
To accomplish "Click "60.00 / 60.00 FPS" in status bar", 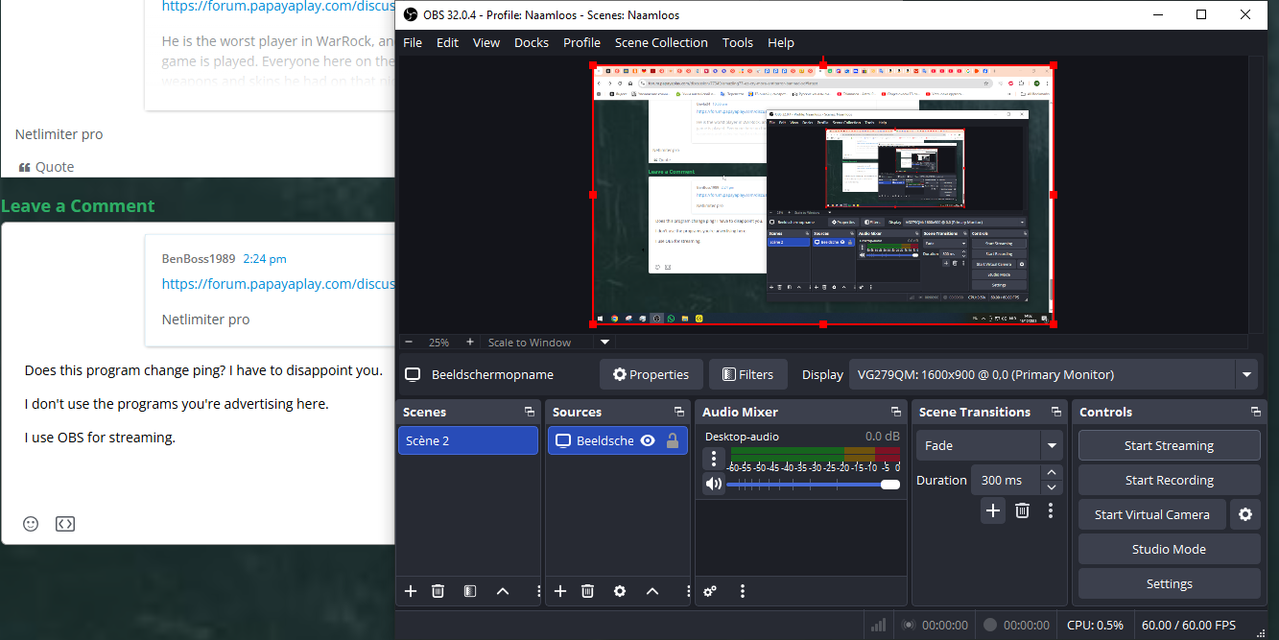I will tap(1189, 625).
